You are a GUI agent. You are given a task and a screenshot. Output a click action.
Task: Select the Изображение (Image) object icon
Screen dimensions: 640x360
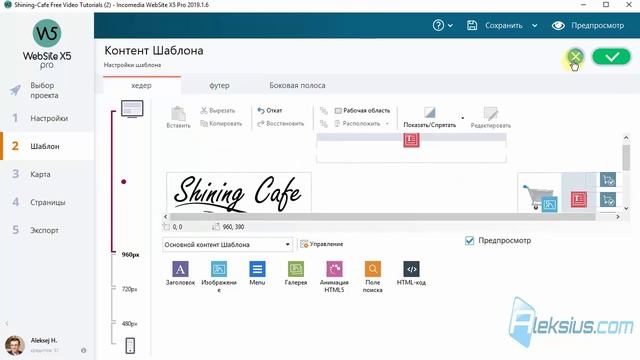pyautogui.click(x=219, y=269)
